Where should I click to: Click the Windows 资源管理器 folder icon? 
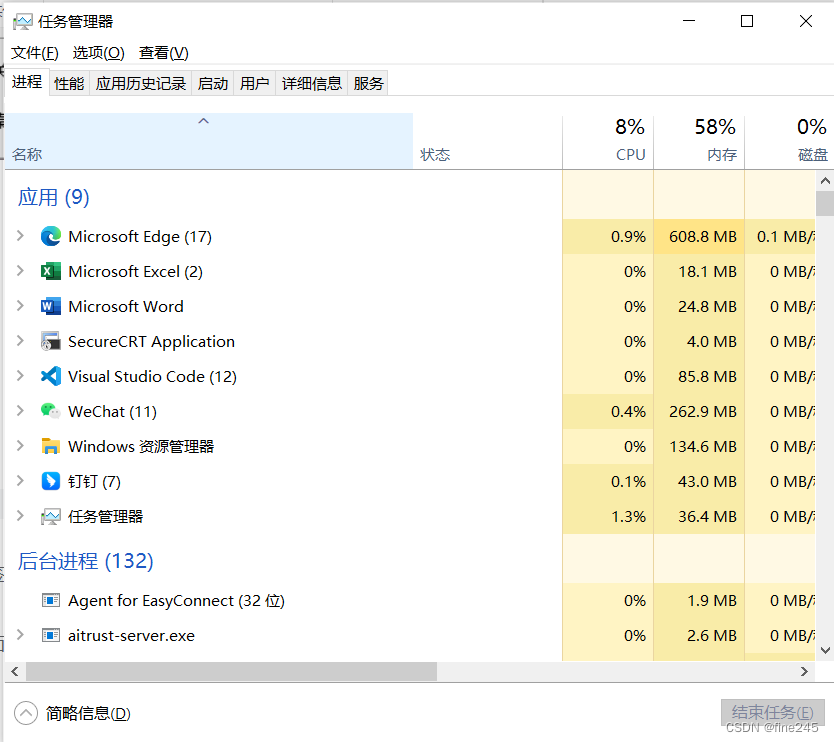pos(51,446)
